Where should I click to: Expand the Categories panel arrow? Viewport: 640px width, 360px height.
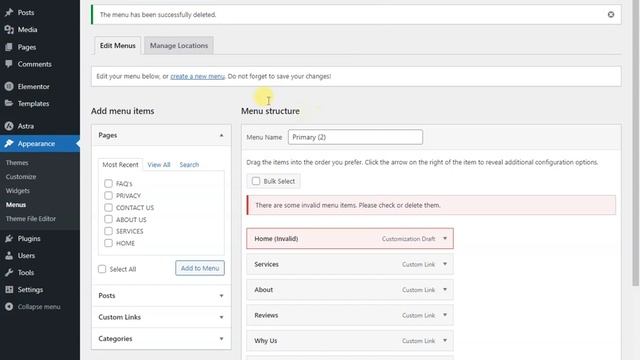point(222,339)
